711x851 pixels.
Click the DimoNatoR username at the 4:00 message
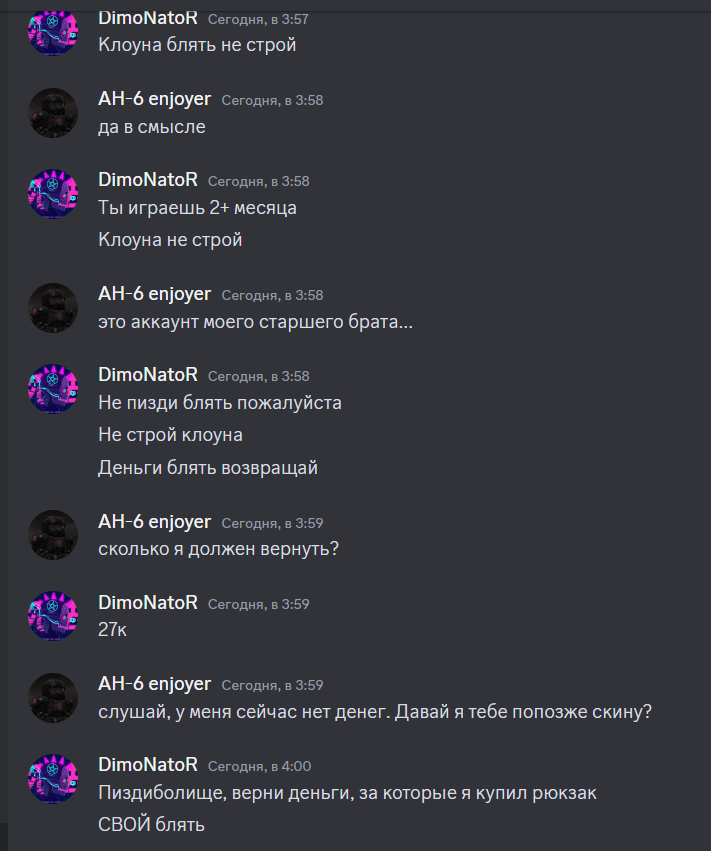[x=148, y=765]
